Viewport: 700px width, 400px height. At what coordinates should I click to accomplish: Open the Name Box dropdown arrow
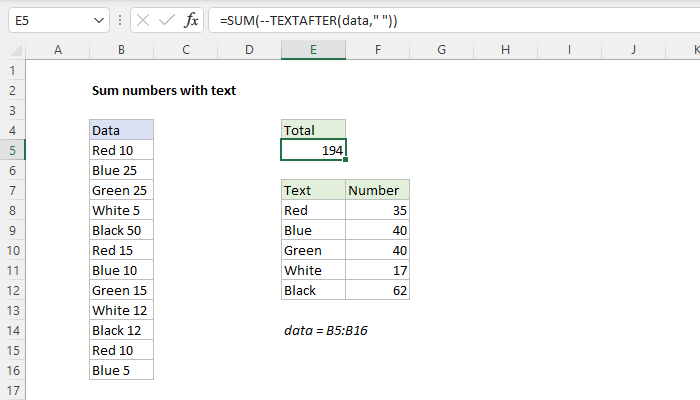(98, 21)
